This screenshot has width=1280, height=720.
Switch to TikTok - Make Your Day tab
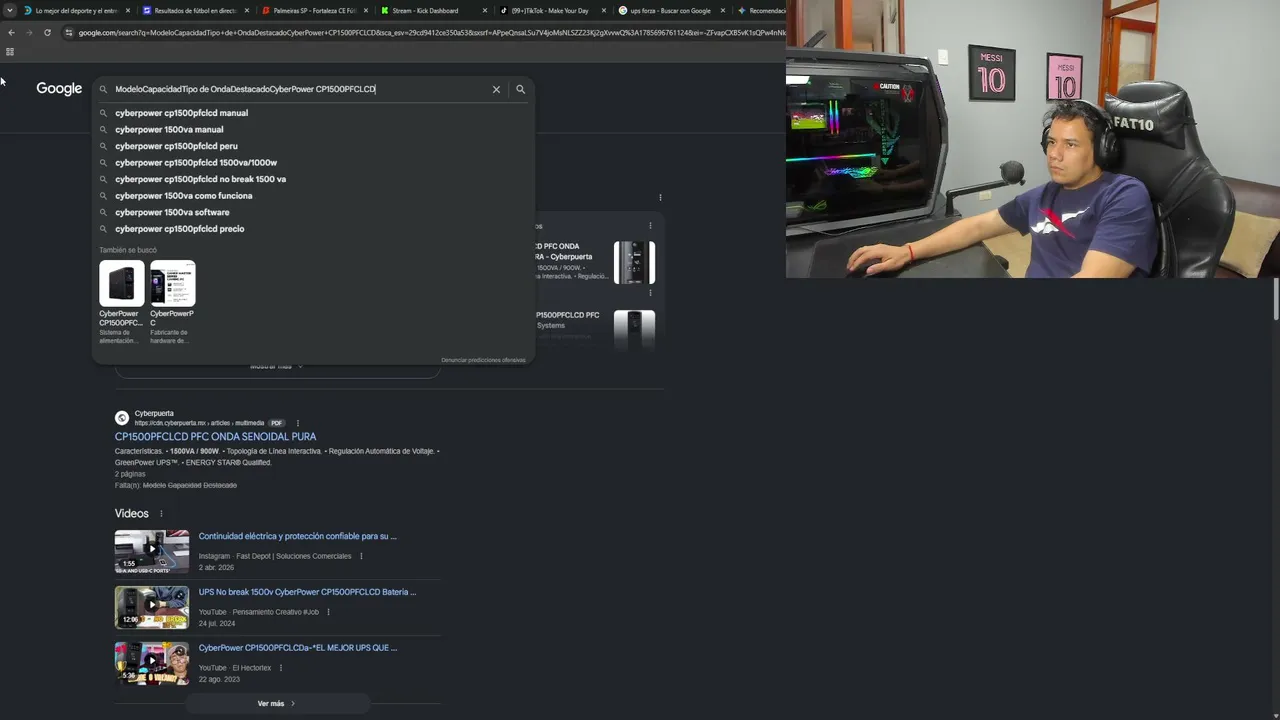coord(553,11)
